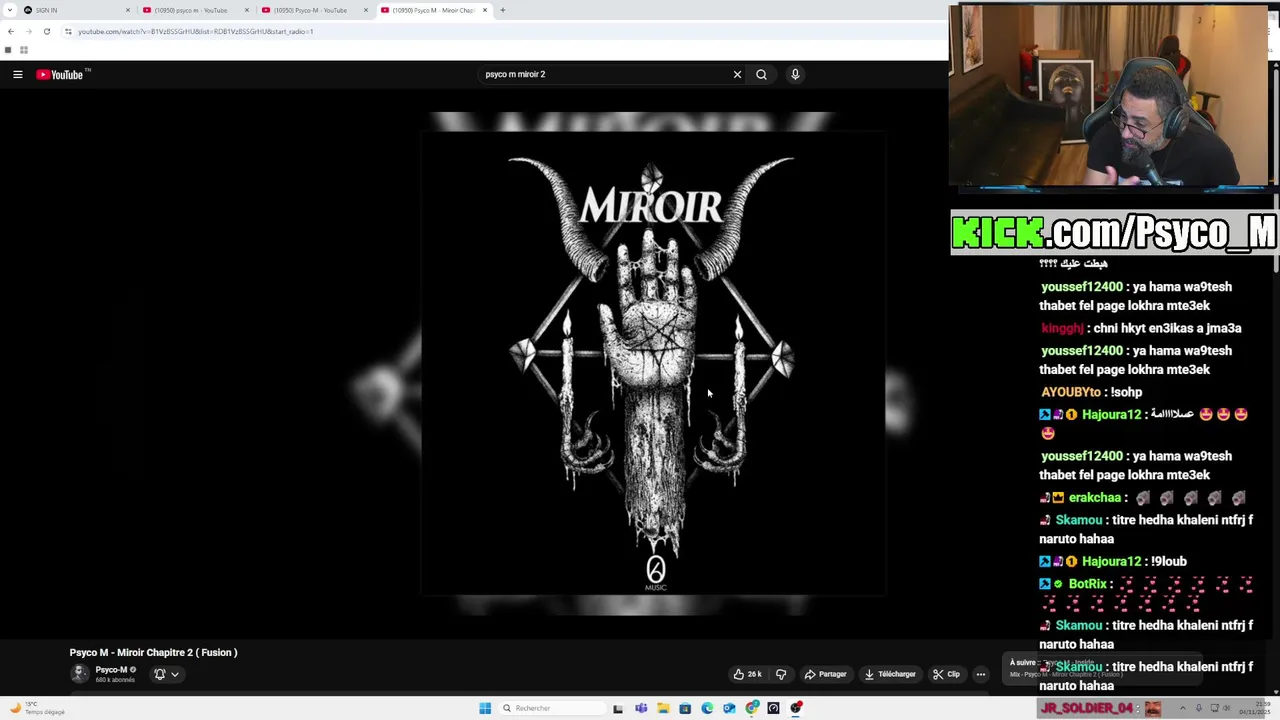1280x720 pixels.
Task: Close the psyco m - YouTube tab
Action: coord(246,10)
